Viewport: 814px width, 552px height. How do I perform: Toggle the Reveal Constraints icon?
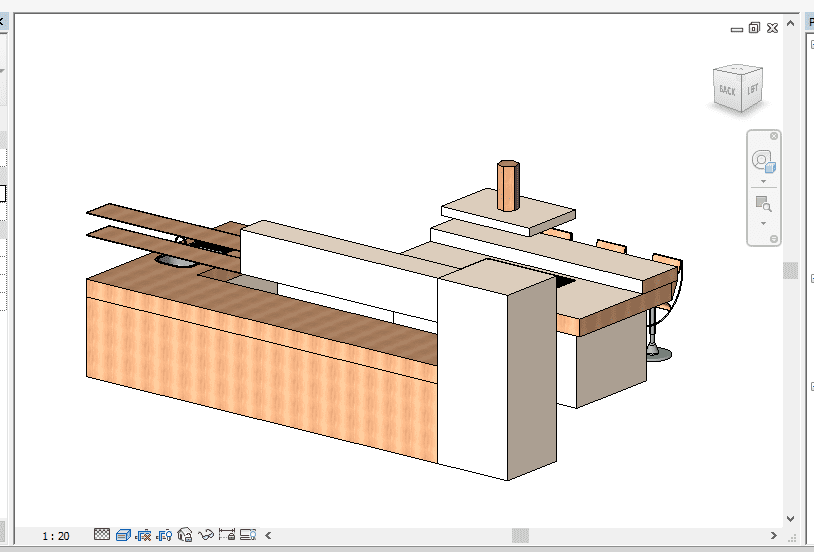pos(227,535)
